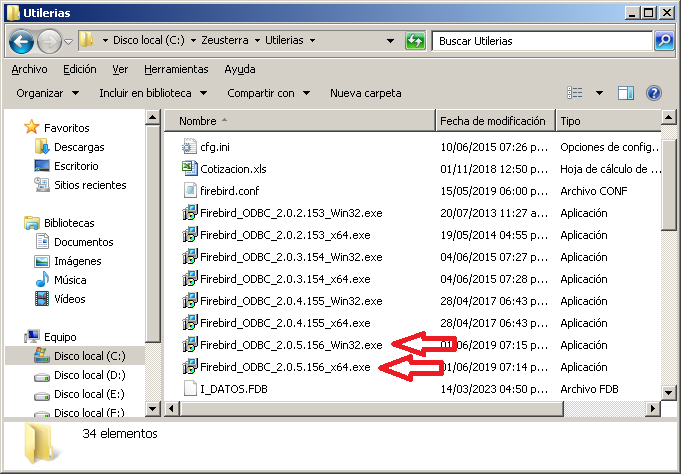Expand the Compartir con dropdown
Screen dimensions: 681x474
[x=268, y=93]
